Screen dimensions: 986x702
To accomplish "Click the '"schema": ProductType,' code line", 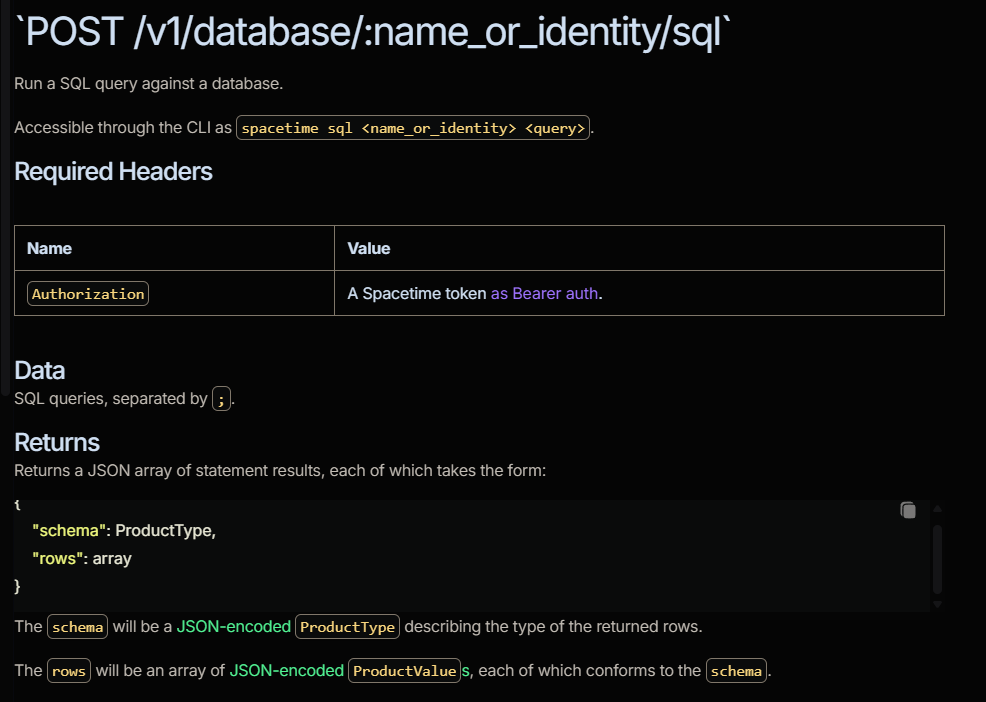I will click(124, 531).
